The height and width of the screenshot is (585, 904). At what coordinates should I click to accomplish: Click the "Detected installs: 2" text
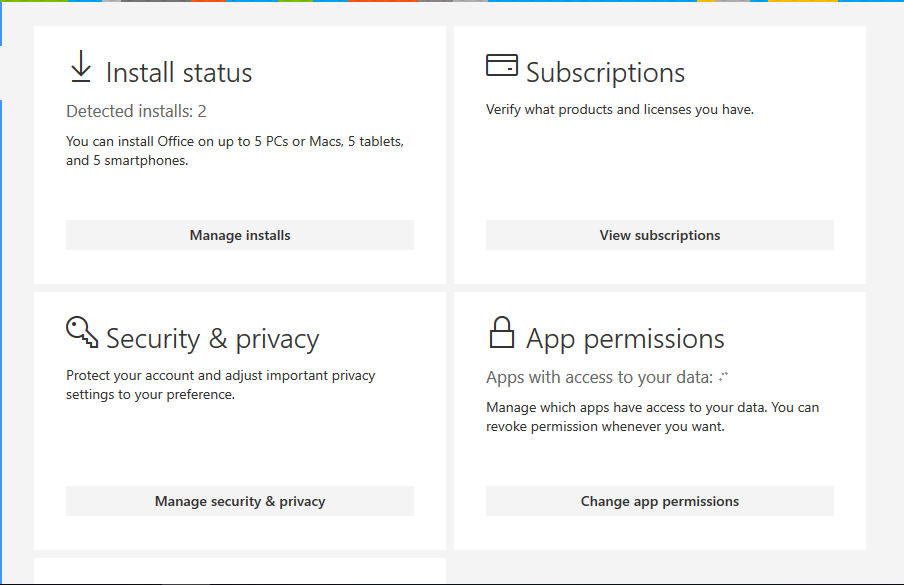[136, 111]
